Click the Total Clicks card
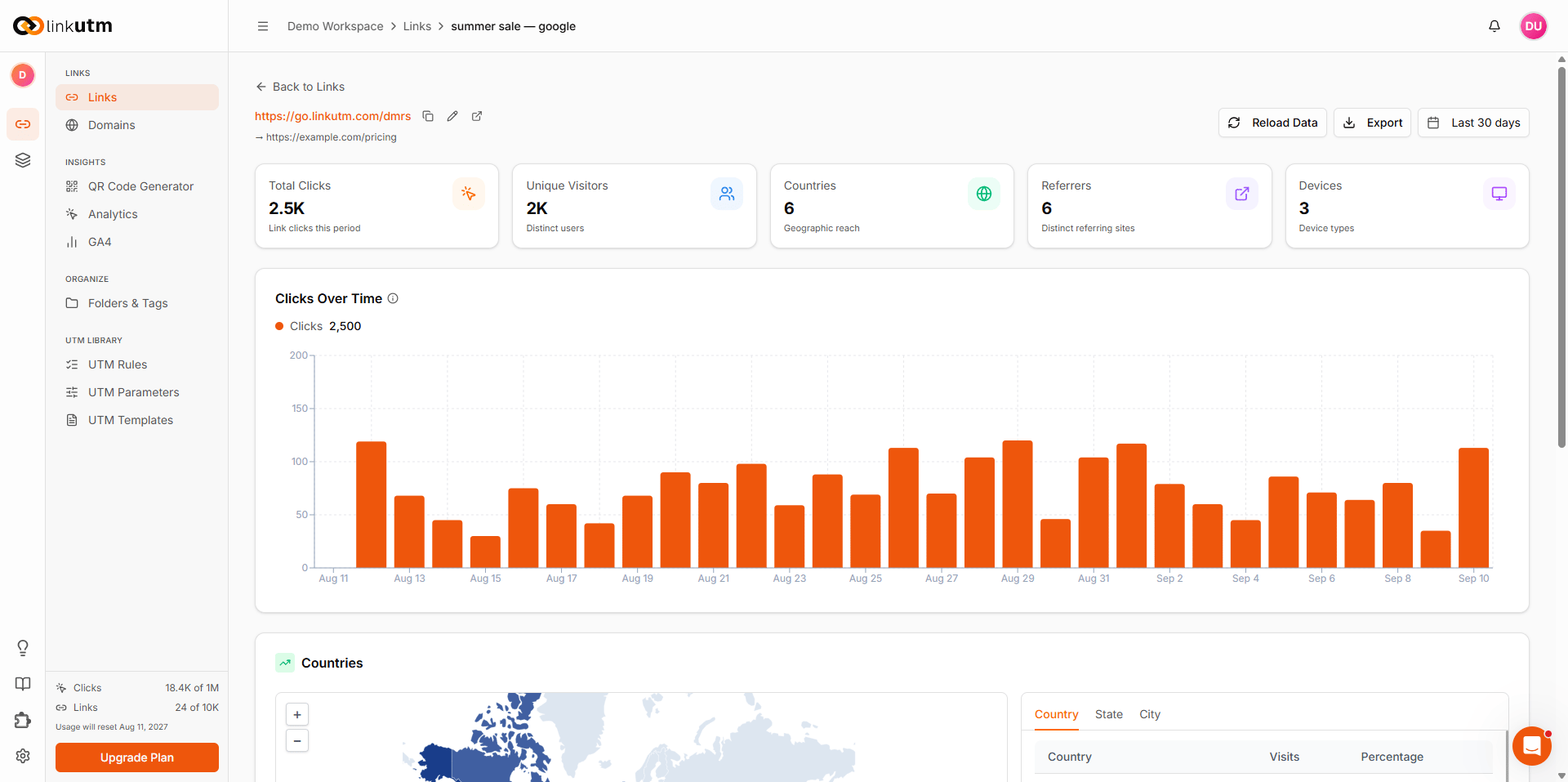This screenshot has width=1568, height=782. pos(376,206)
